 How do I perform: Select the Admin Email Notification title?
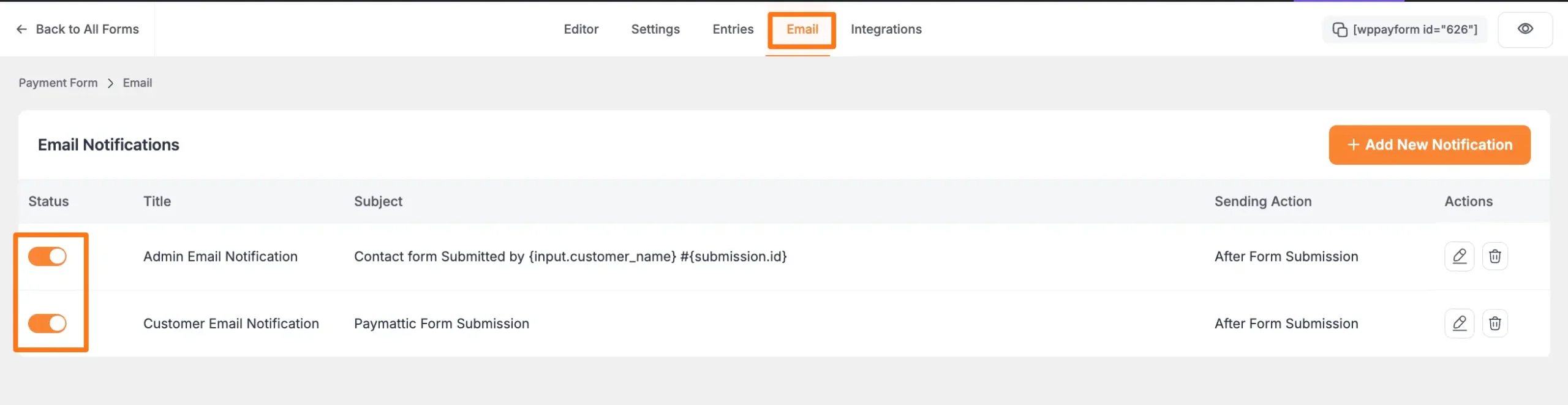pyautogui.click(x=220, y=256)
